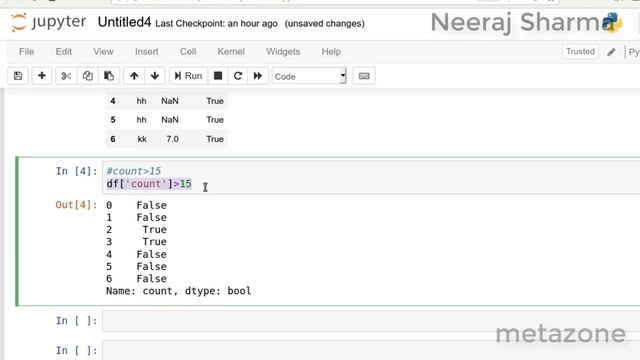Click the Out[4] output prompt

(76, 204)
